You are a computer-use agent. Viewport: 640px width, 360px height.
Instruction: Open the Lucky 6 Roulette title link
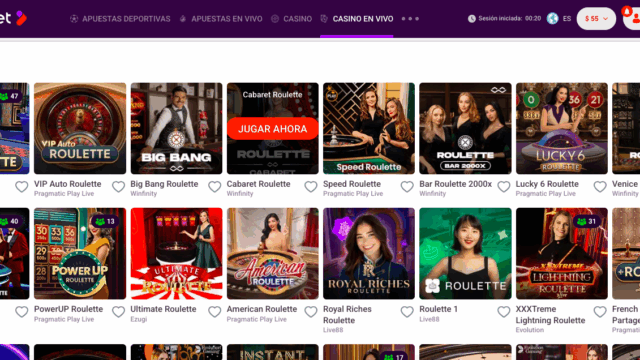point(547,184)
